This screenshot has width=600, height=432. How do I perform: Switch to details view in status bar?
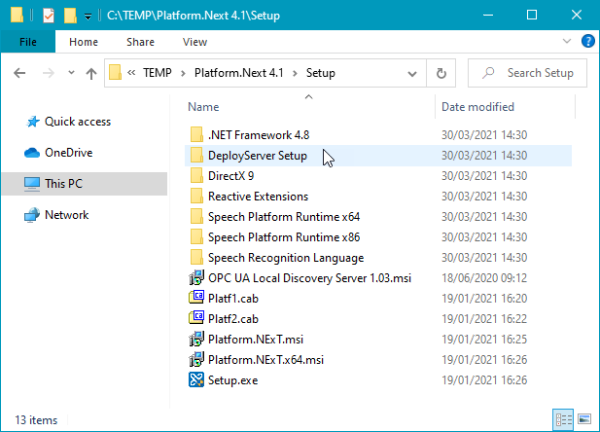(563, 419)
